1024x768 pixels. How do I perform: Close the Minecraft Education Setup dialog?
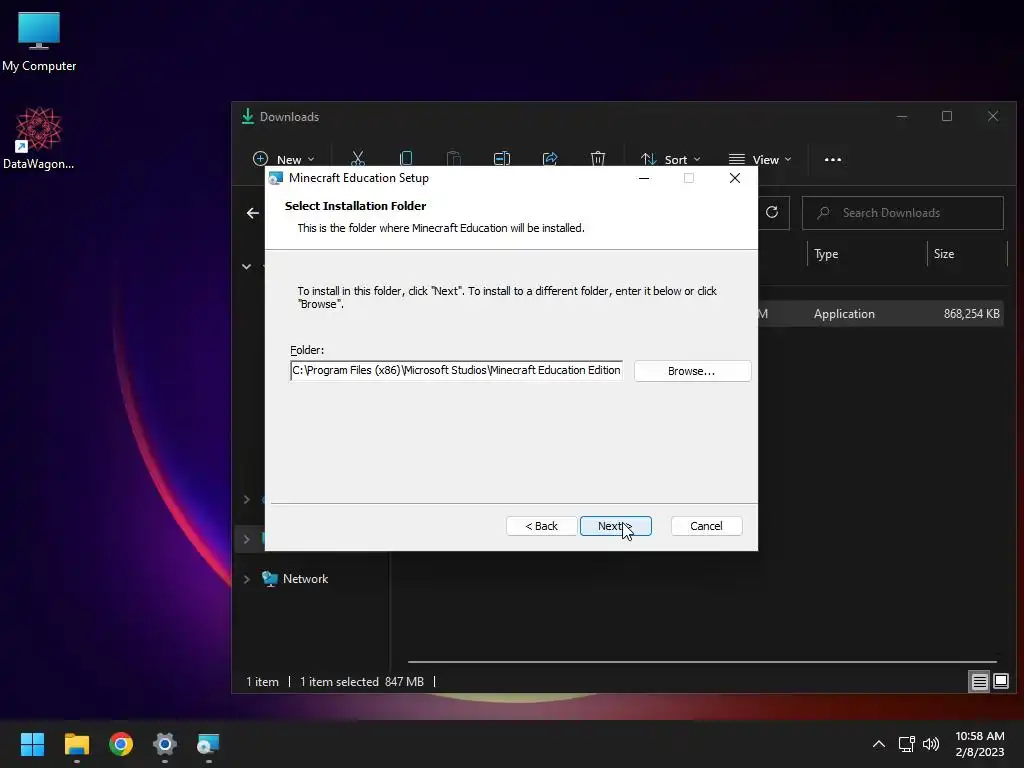pyautogui.click(x=735, y=178)
